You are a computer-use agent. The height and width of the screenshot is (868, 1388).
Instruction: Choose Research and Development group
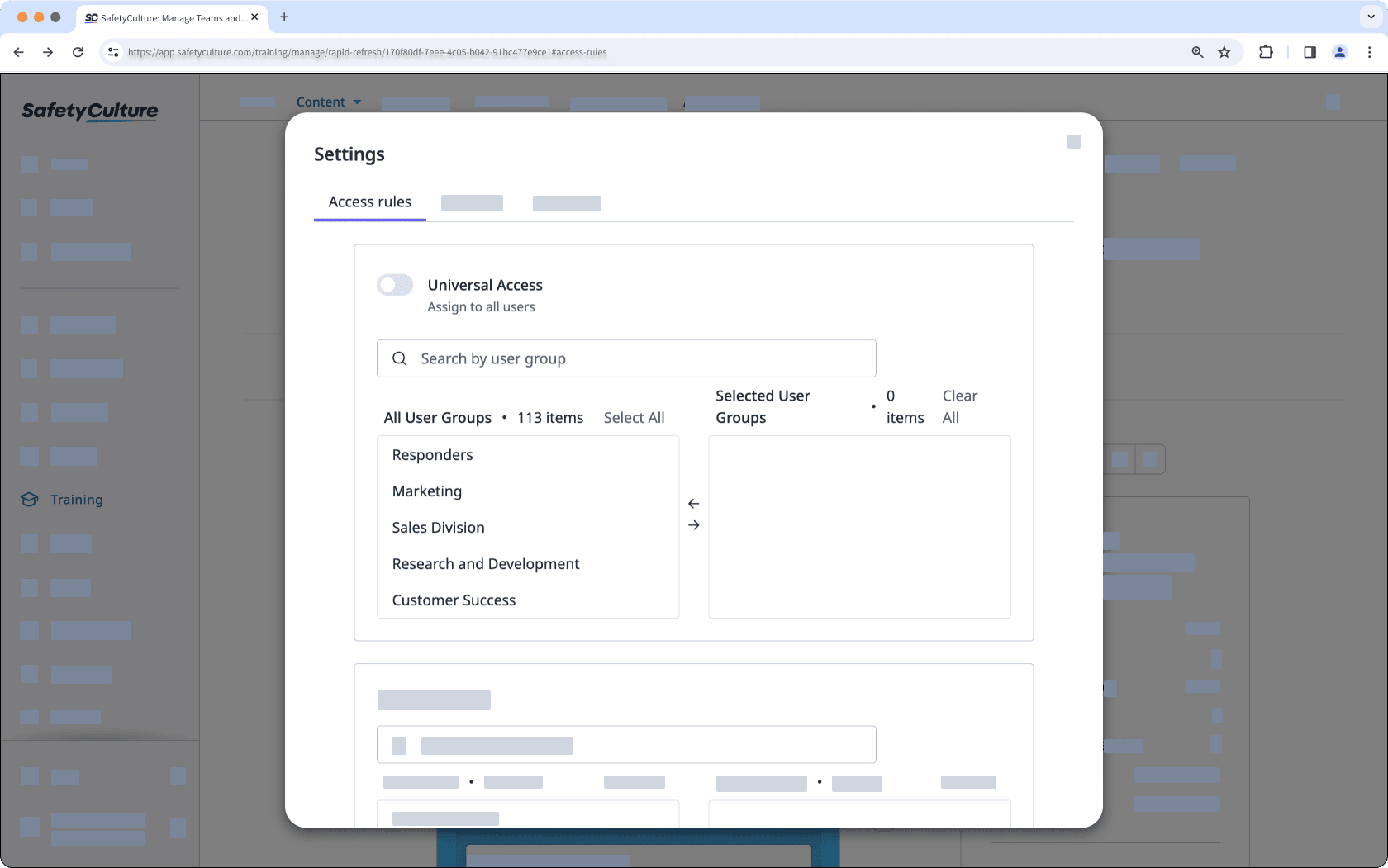(x=485, y=564)
